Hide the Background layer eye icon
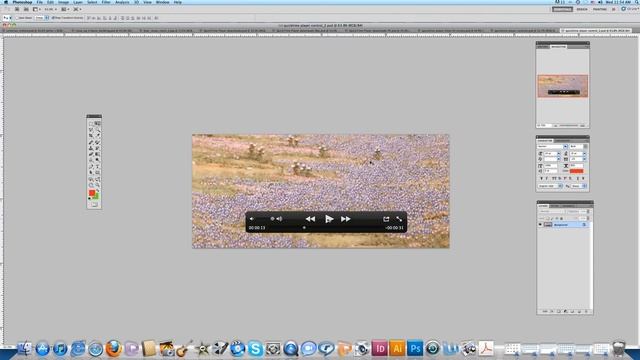The width and height of the screenshot is (640, 360). pos(540,224)
